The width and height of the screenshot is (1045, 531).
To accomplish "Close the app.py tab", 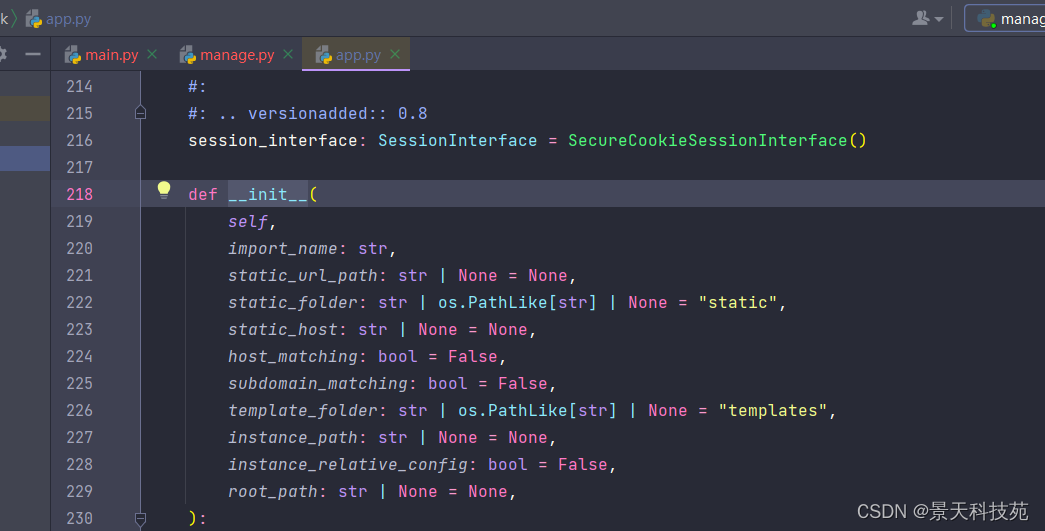I will (395, 54).
